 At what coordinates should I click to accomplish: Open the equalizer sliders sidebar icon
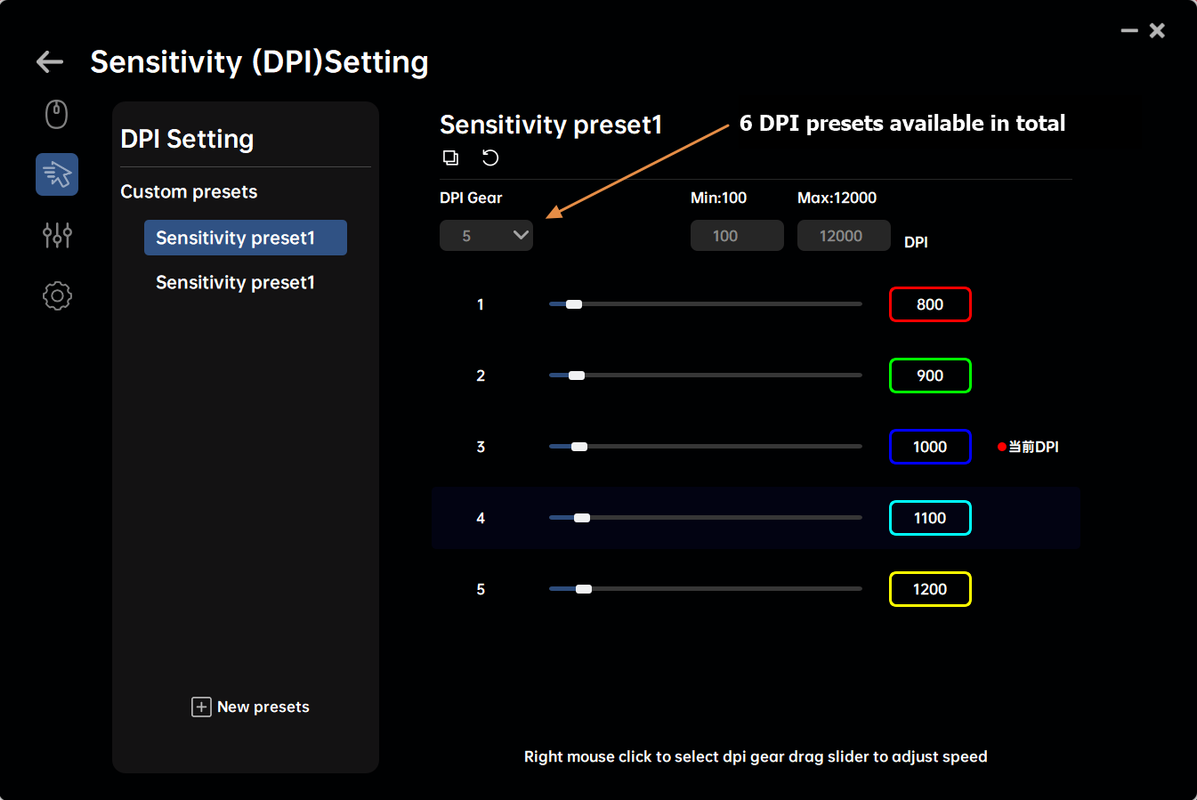[56, 234]
